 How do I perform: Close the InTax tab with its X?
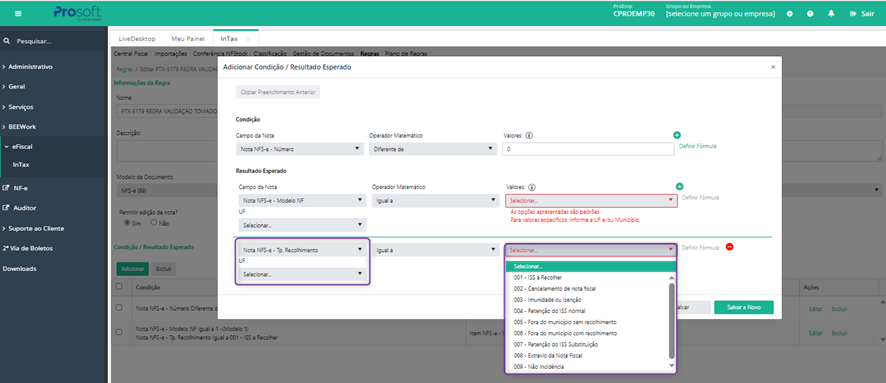(248, 39)
